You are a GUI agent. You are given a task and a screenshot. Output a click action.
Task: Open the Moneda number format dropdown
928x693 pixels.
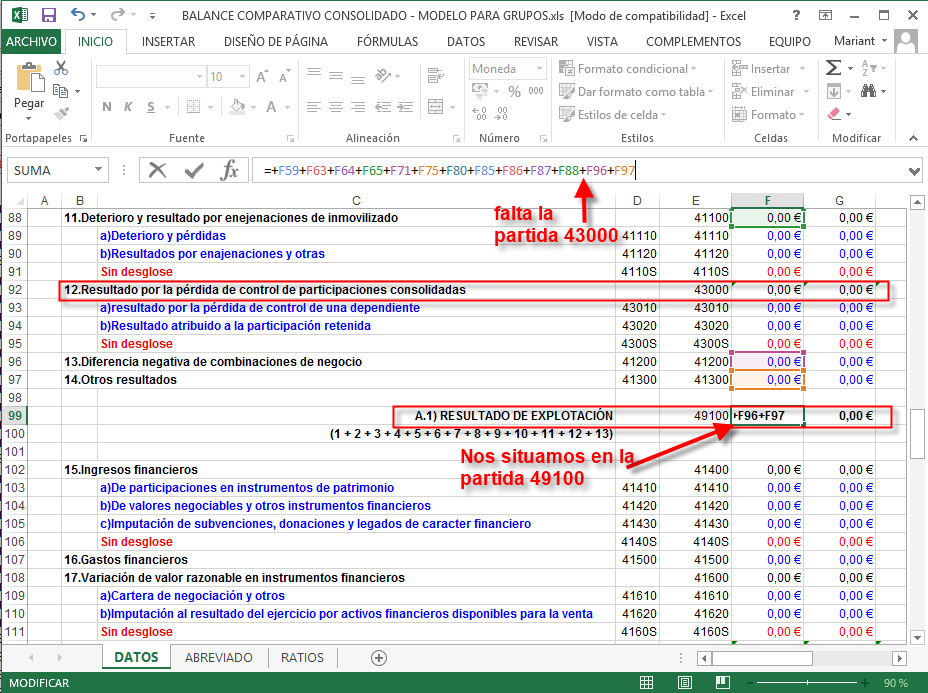(539, 69)
